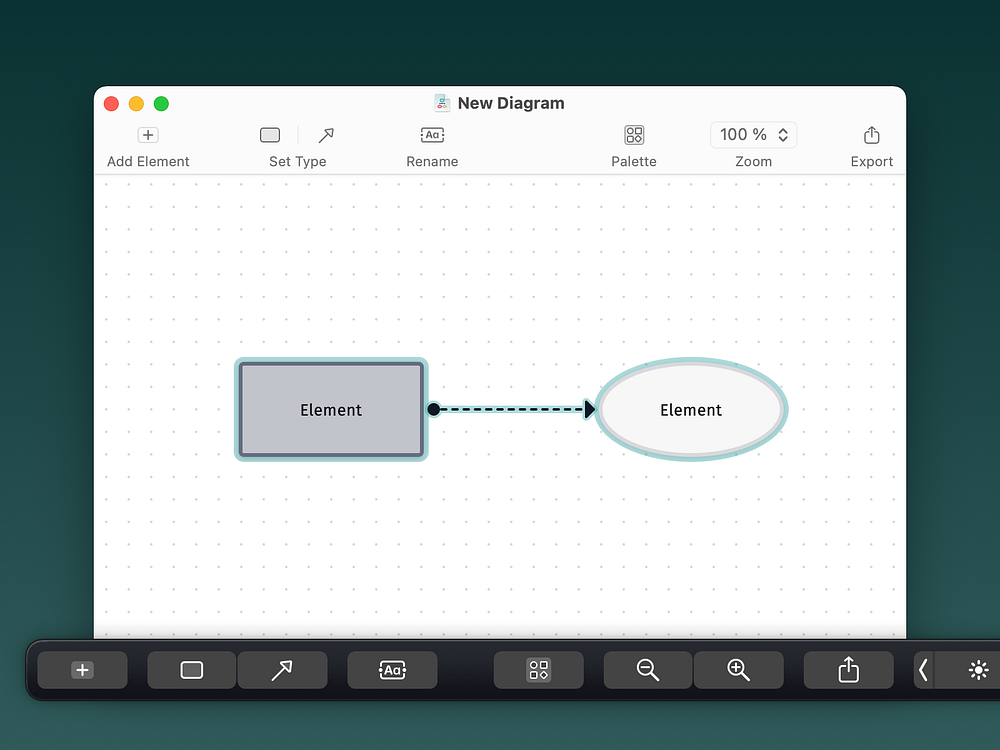The height and width of the screenshot is (750, 1000).
Task: Click the Rename icon in window toolbar
Action: pyautogui.click(x=432, y=135)
